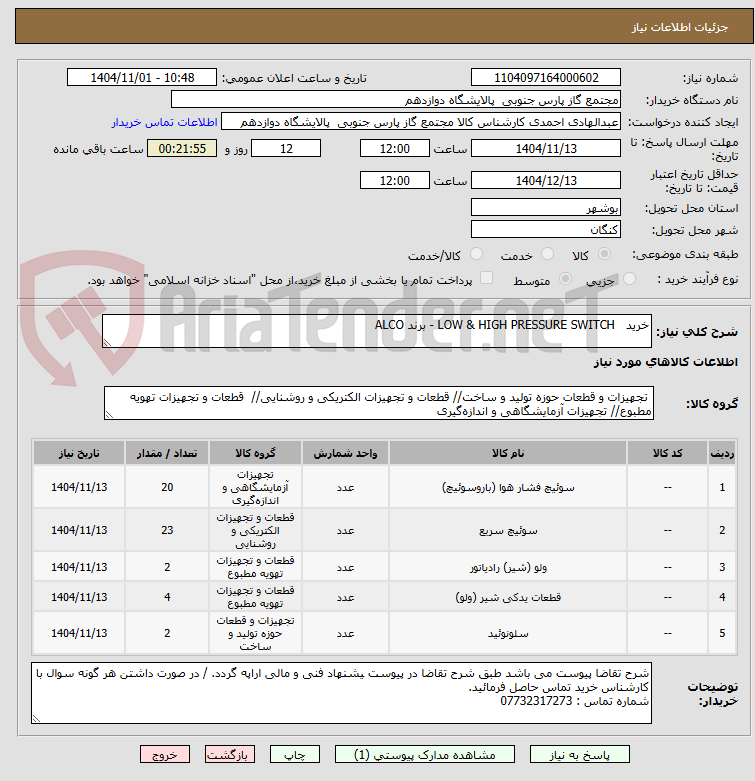The width and height of the screenshot is (755, 781).
Task: Select the خدمت radio button
Action: tap(547, 254)
